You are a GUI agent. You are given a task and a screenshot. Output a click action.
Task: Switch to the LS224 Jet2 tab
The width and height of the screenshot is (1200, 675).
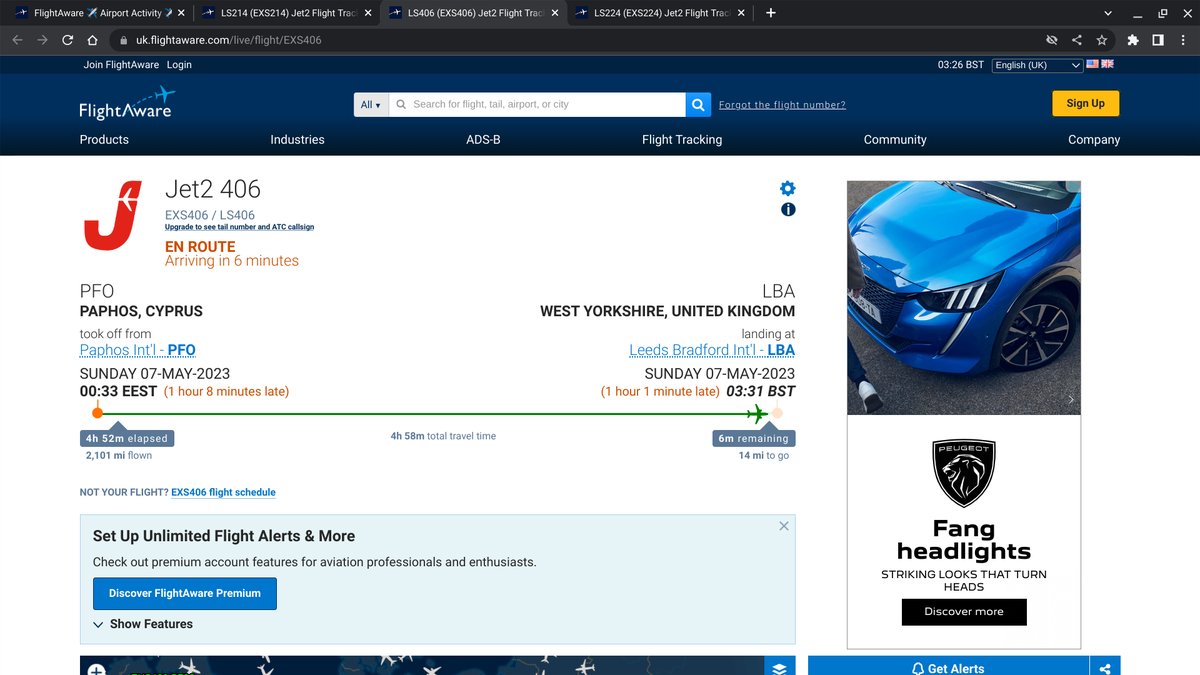click(x=660, y=13)
